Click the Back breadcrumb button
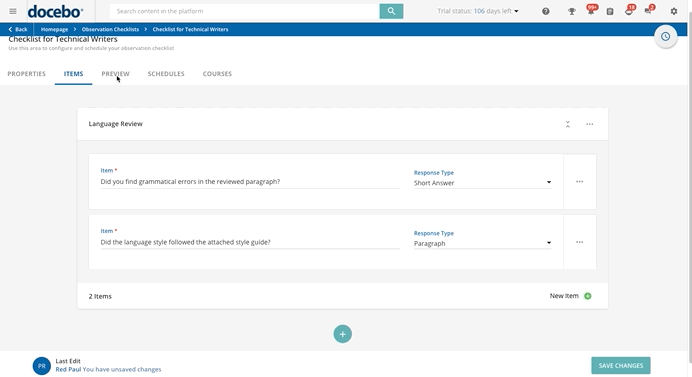This screenshot has width=692, height=377. [x=18, y=29]
